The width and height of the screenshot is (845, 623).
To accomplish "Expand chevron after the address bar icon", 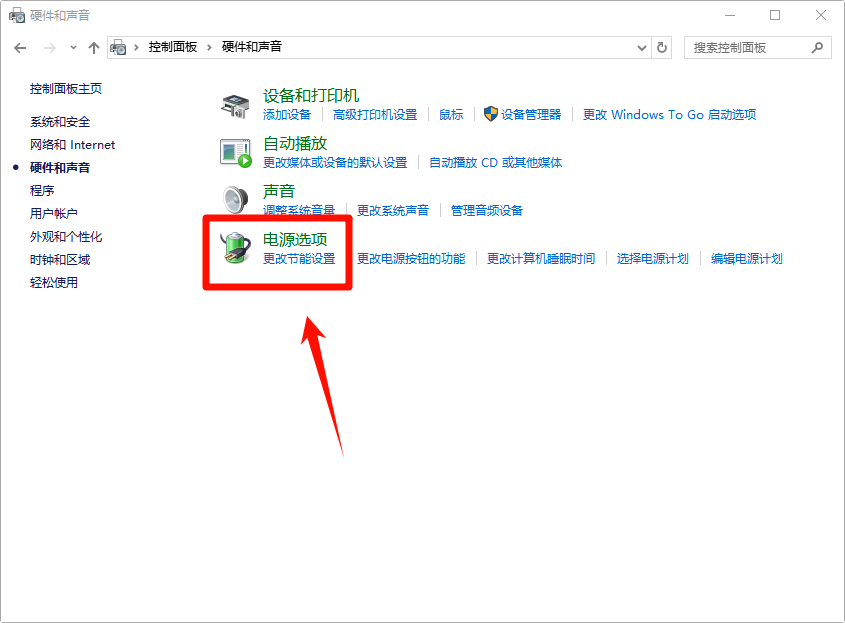I will [x=136, y=47].
